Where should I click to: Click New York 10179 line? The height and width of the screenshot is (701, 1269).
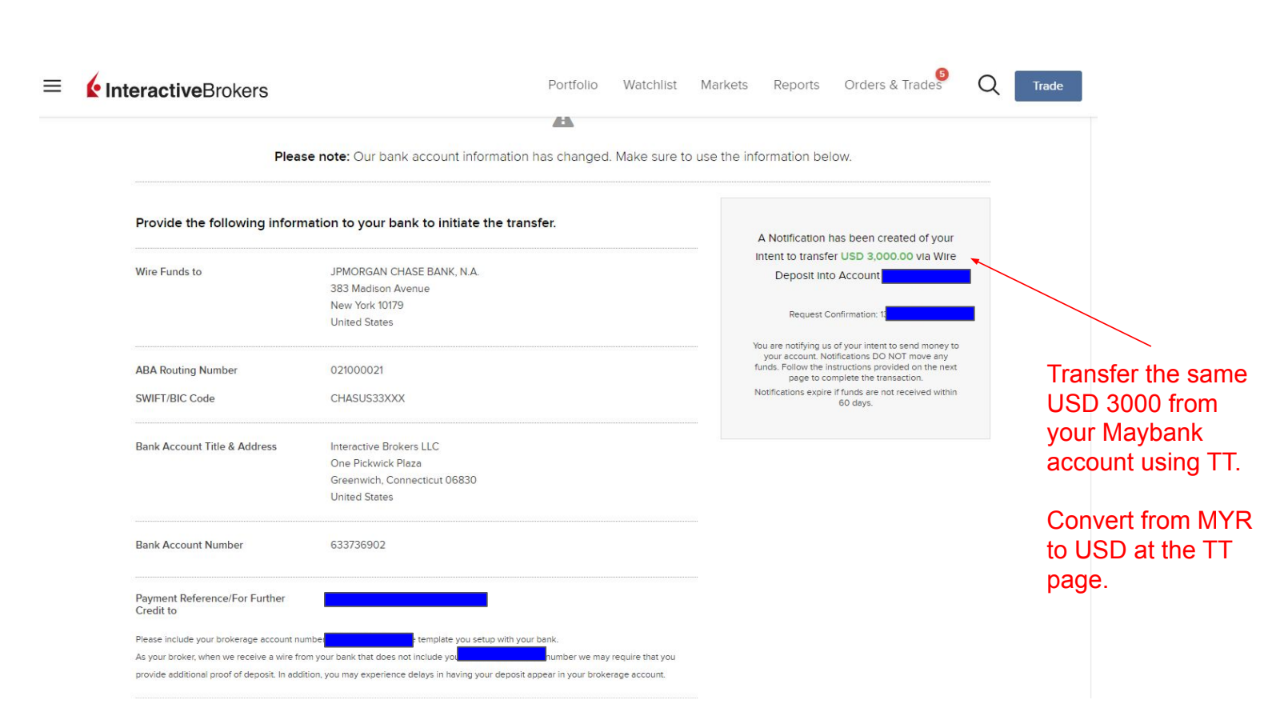[367, 306]
